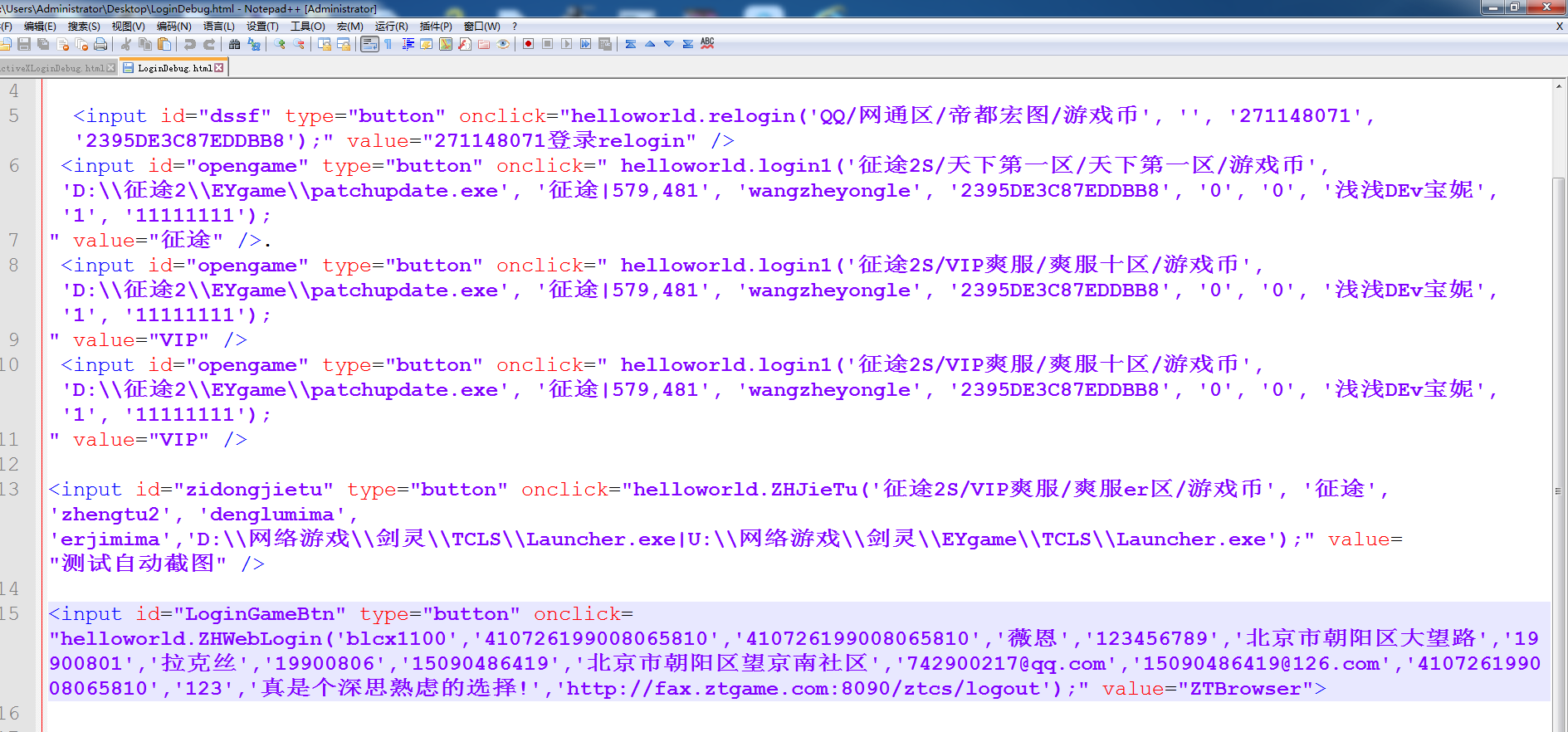Click the Save file toolbar icon
Viewport: 1568px width, 732px height.
24,44
